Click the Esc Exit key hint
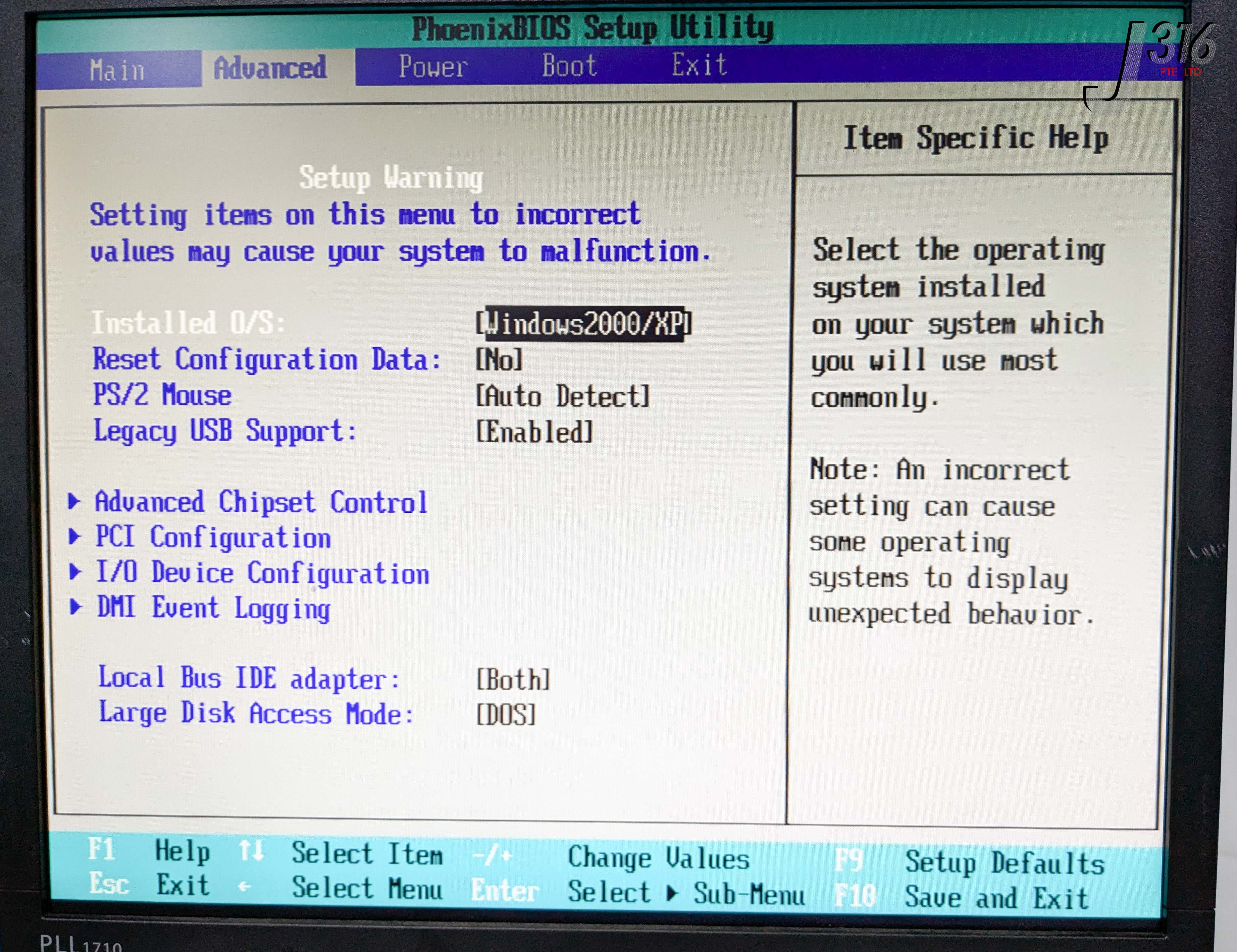Screen dimensions: 1237x952 point(149,885)
